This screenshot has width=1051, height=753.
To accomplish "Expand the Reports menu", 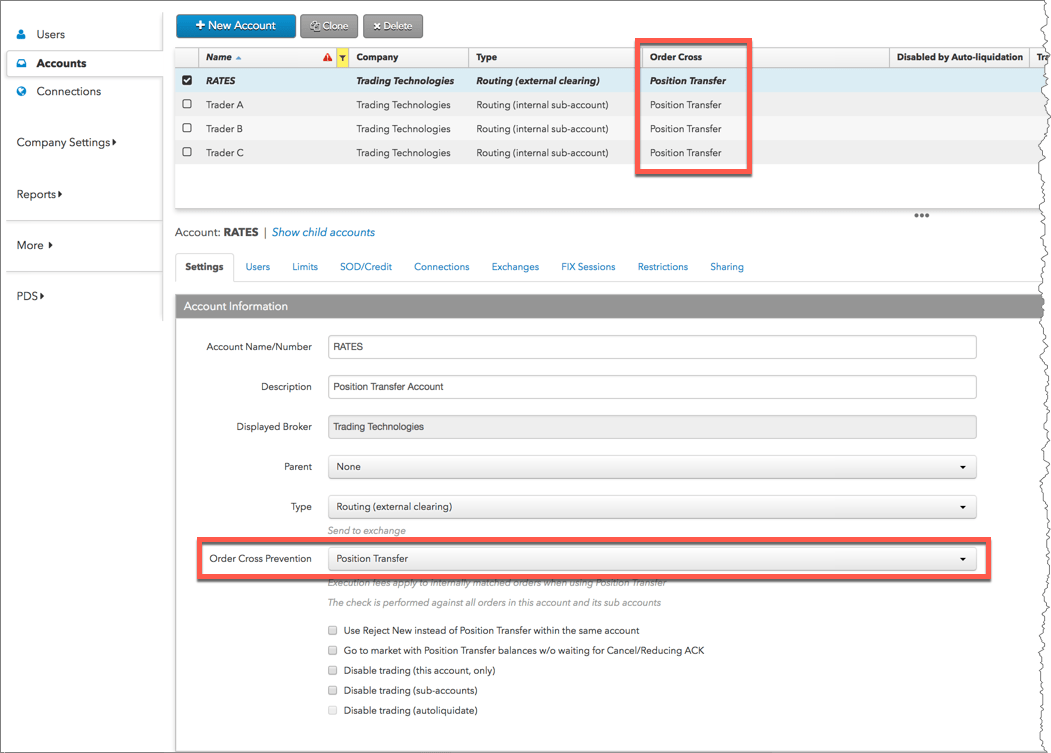I will pyautogui.click(x=40, y=194).
